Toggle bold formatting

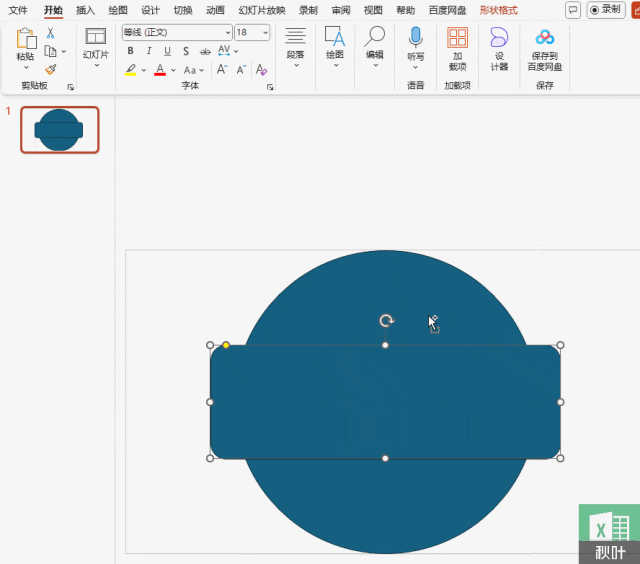131,51
